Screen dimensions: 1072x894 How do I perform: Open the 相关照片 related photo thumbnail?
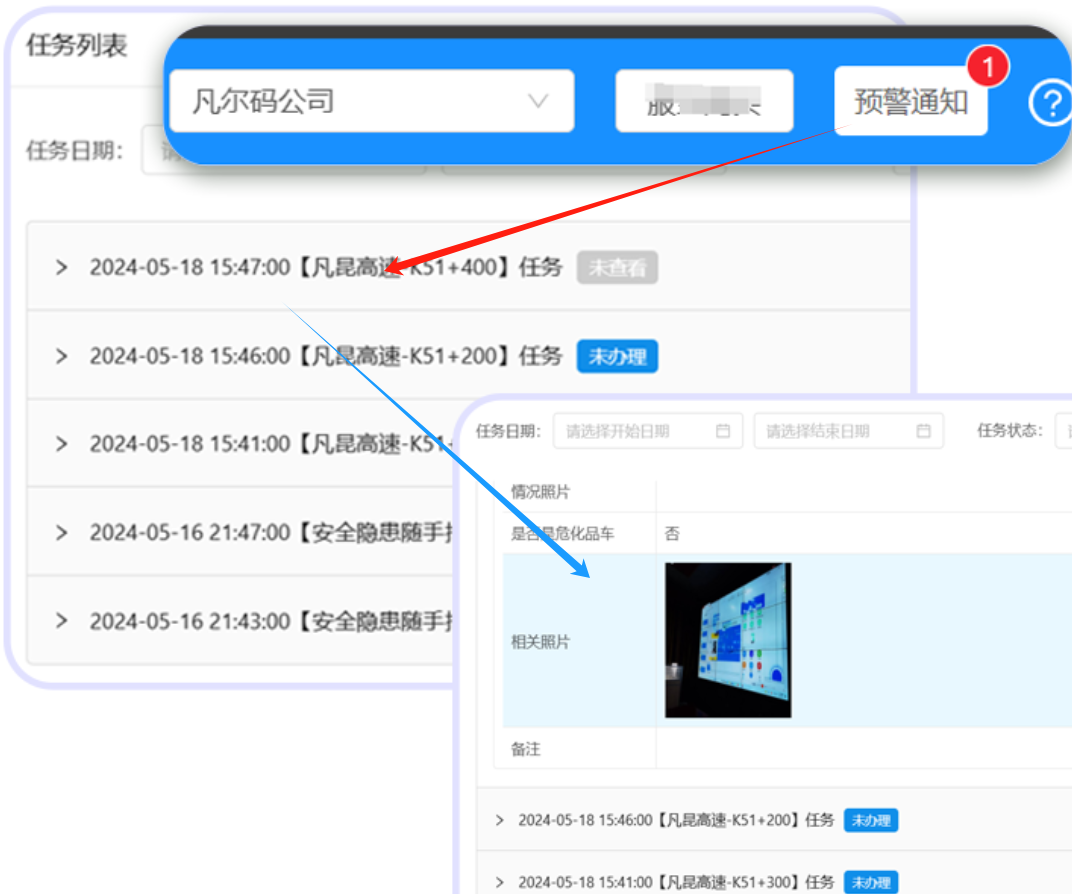tap(727, 640)
